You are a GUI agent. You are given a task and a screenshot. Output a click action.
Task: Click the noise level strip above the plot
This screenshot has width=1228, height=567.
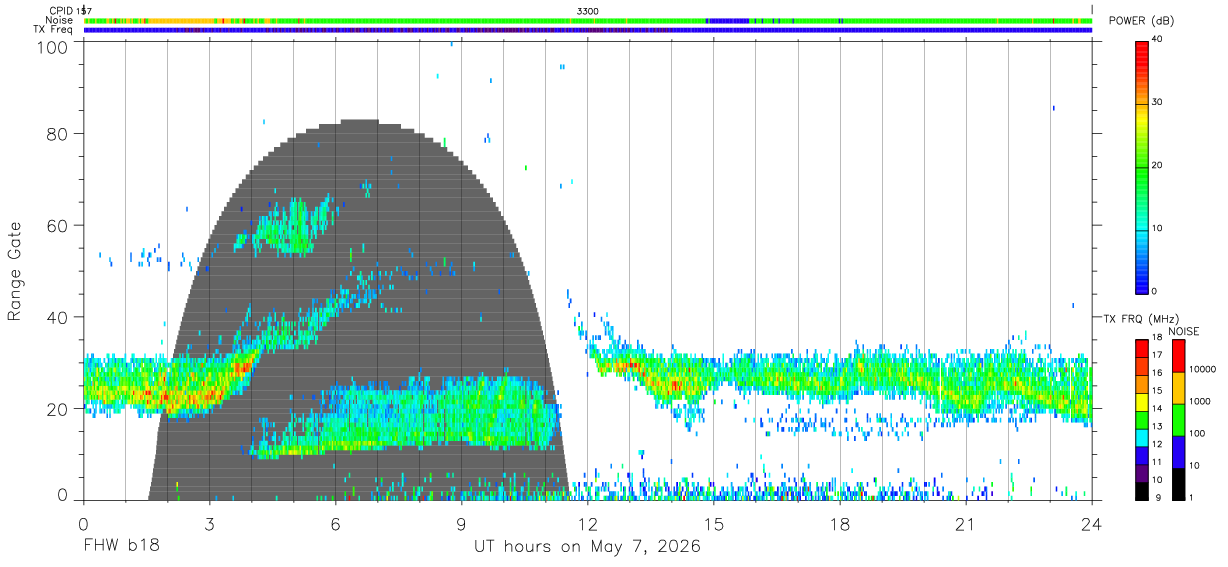(x=588, y=20)
